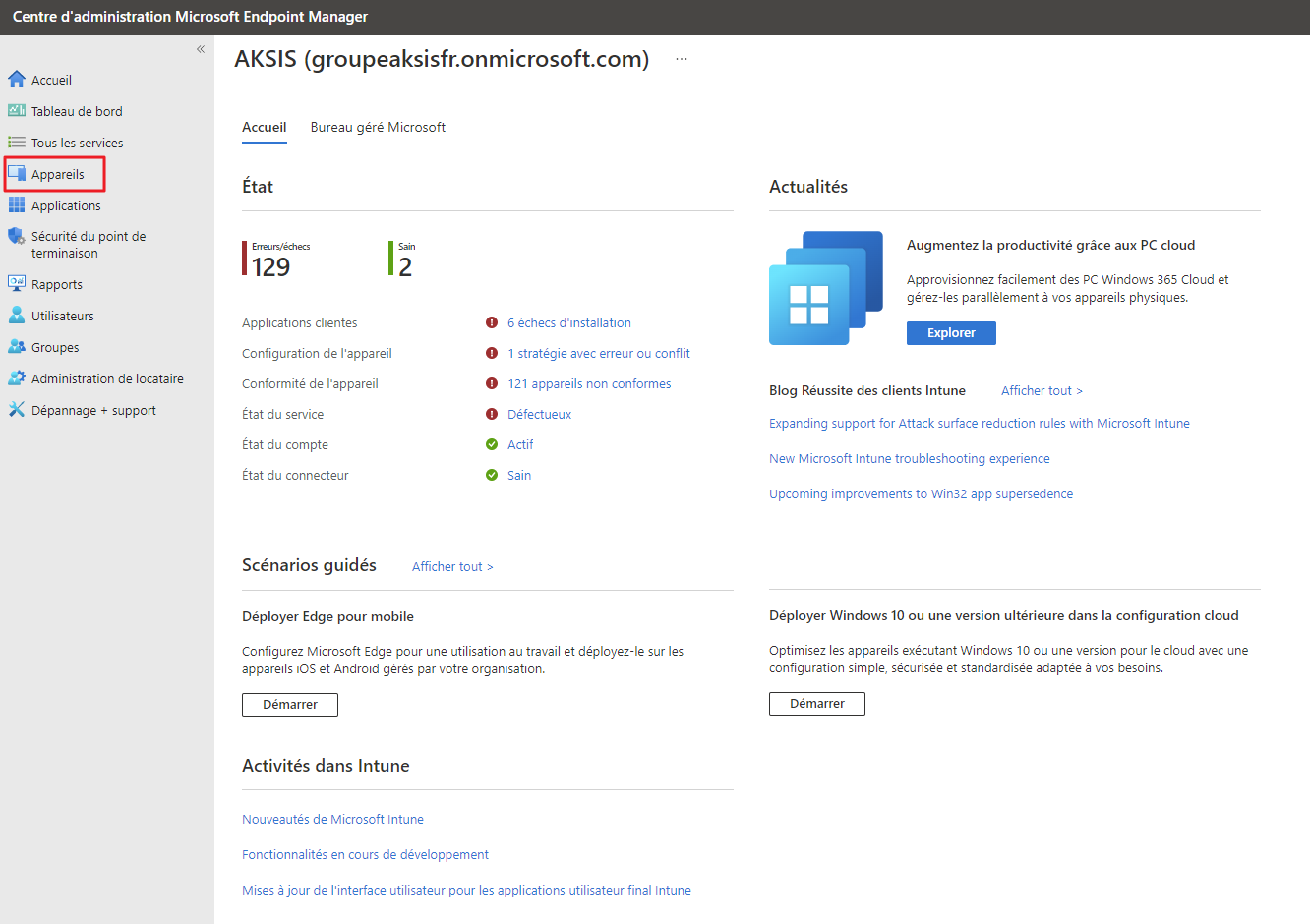
Task: Select Appareils in the sidebar menu
Action: (58, 174)
